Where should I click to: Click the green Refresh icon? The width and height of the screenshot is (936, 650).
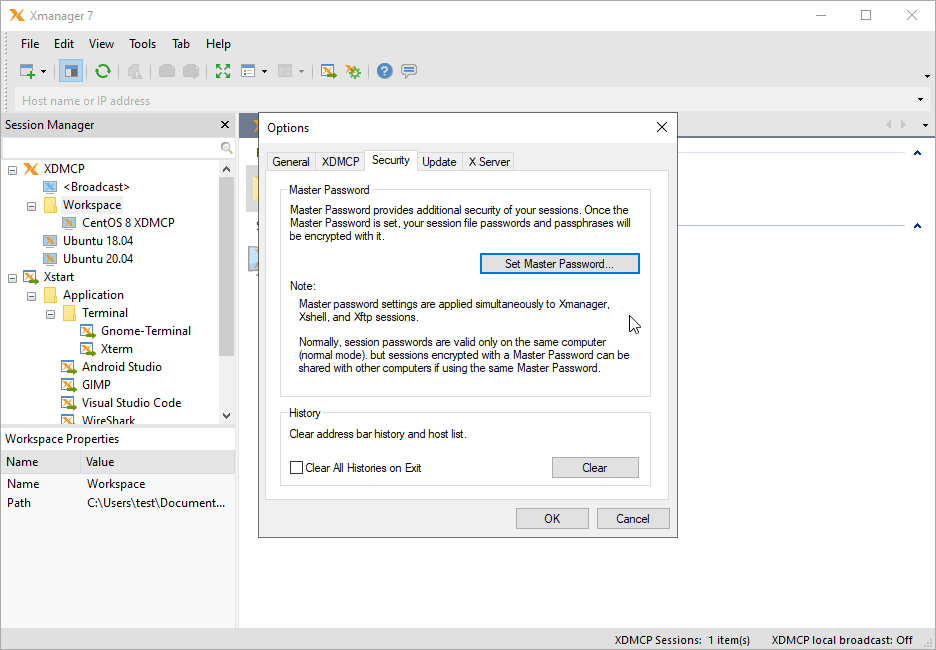[103, 71]
